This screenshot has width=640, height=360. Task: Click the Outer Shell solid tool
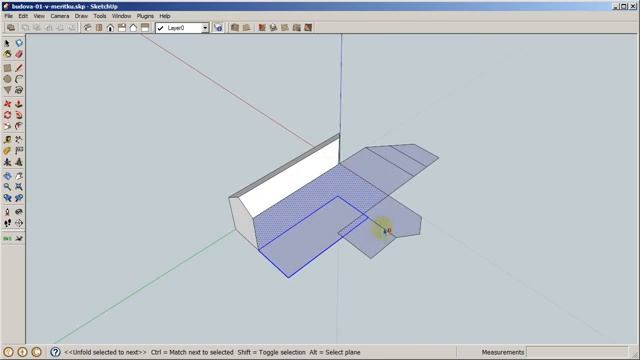tap(11, 28)
